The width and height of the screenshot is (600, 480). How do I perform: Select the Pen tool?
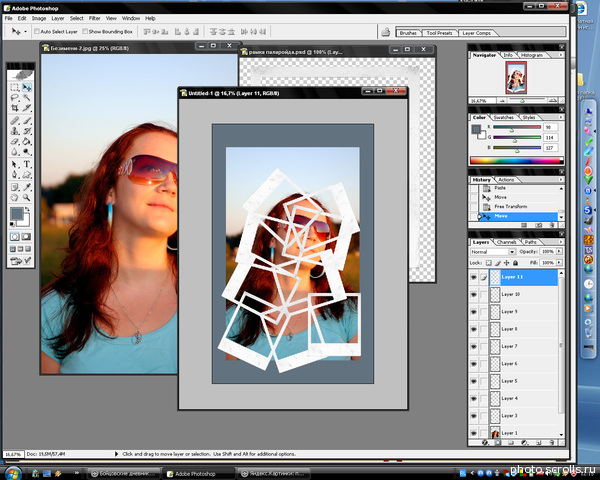click(15, 175)
